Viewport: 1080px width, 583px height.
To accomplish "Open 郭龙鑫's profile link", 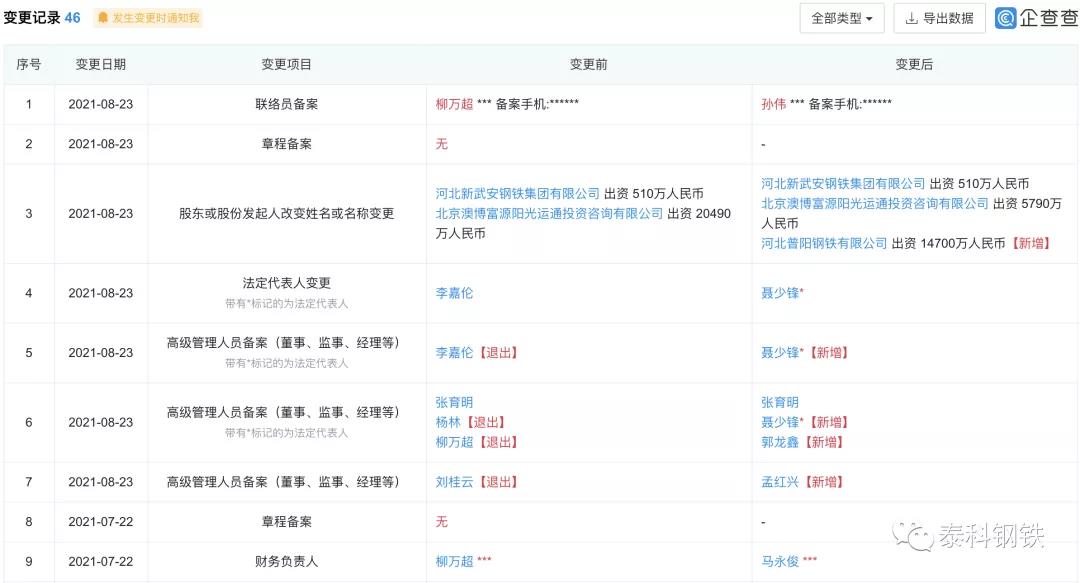I will pyautogui.click(x=780, y=442).
